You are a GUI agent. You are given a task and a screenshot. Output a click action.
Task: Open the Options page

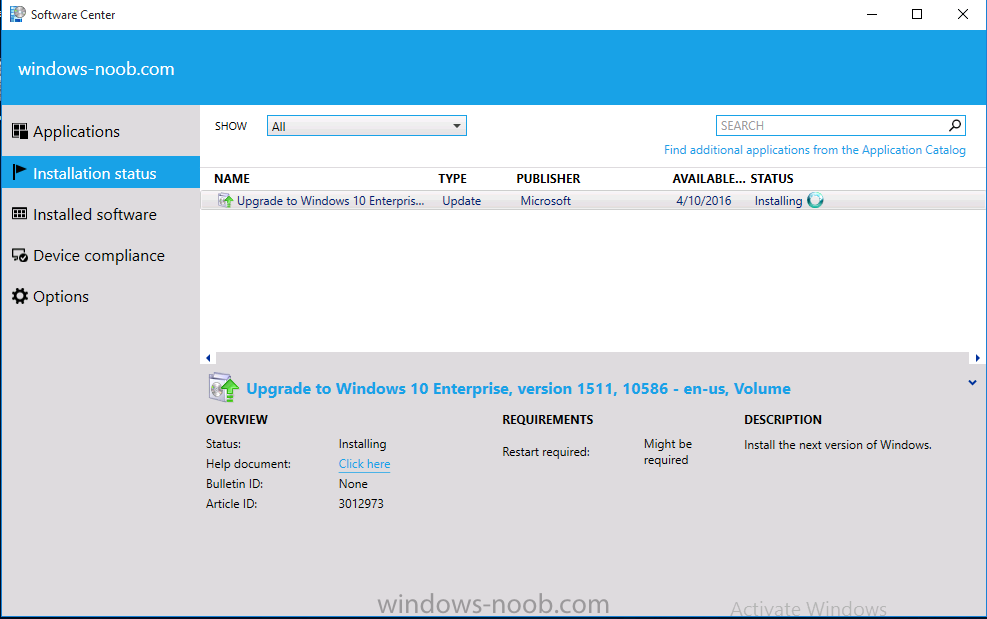pos(60,297)
